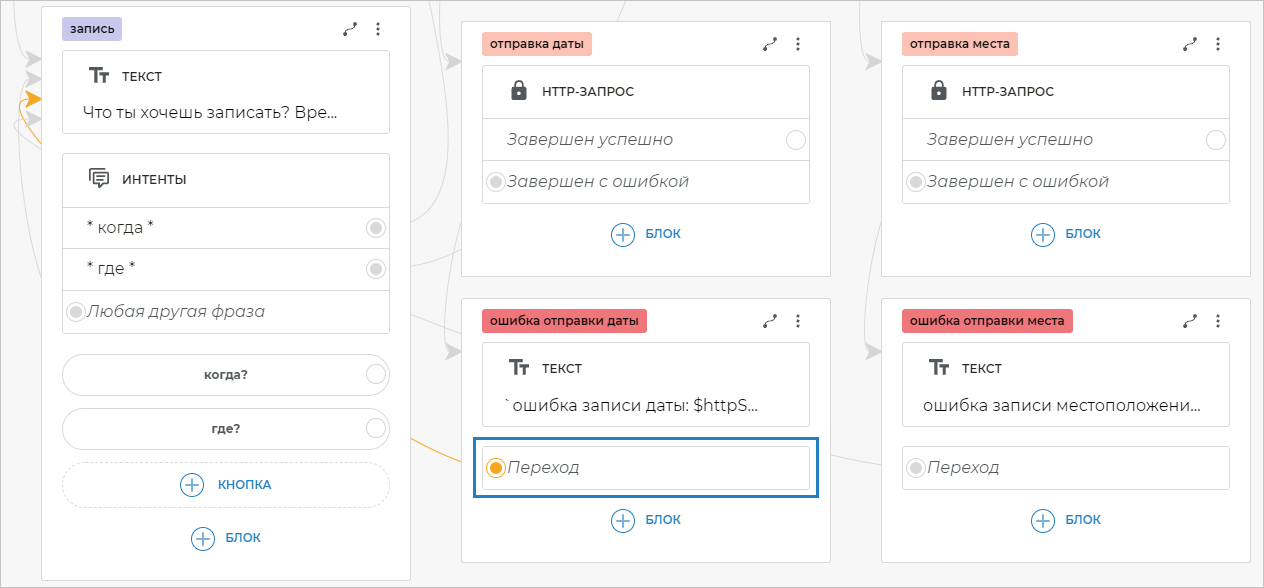
Task: Click lock icon in 'отправка места' HTTP block
Action: (x=938, y=91)
